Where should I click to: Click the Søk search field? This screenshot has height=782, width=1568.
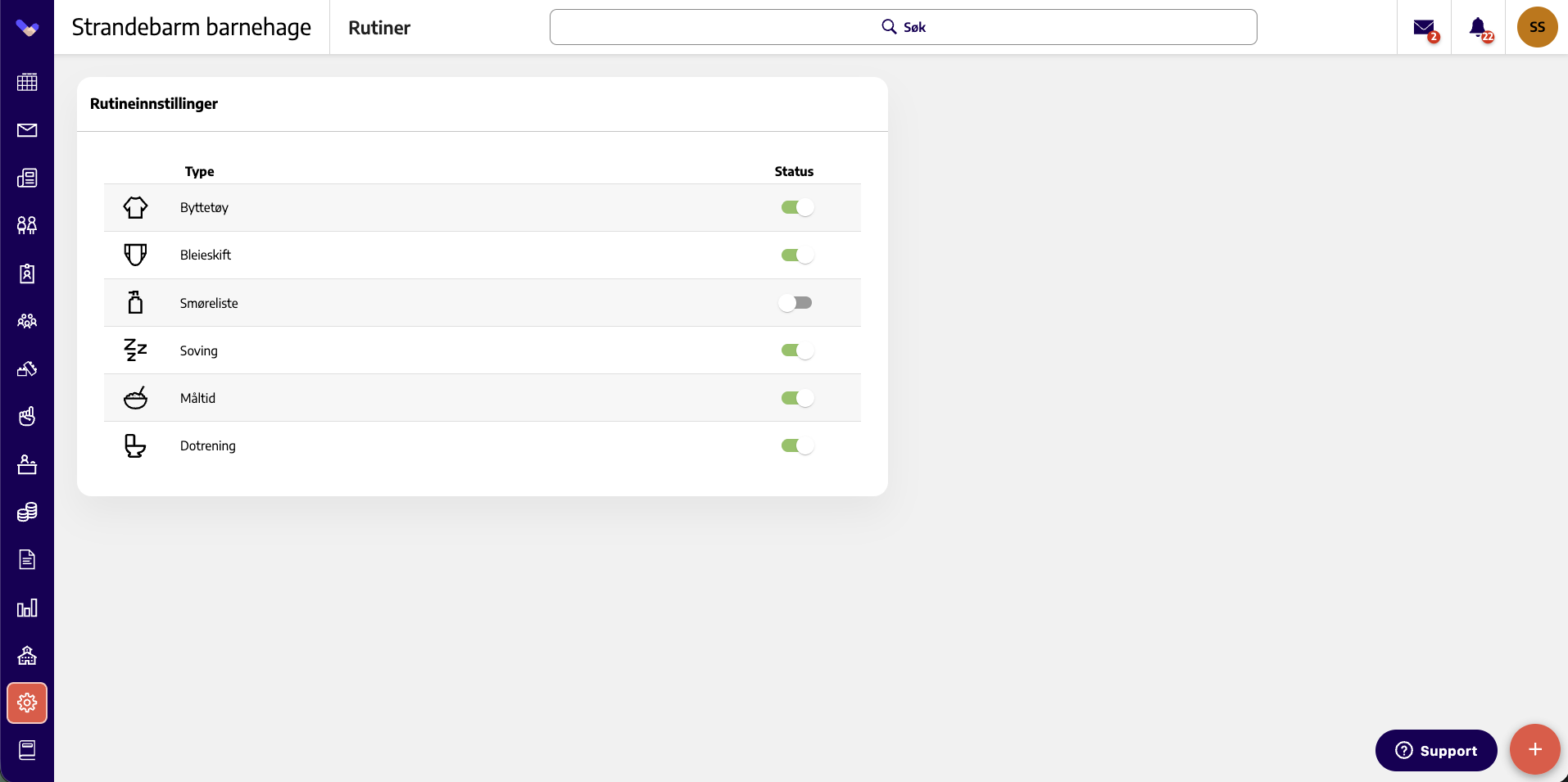pos(904,27)
